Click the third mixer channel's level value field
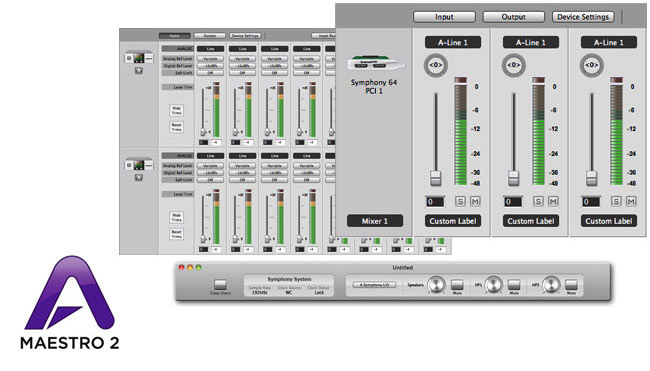This screenshot has height=371, width=650. pyautogui.click(x=591, y=202)
